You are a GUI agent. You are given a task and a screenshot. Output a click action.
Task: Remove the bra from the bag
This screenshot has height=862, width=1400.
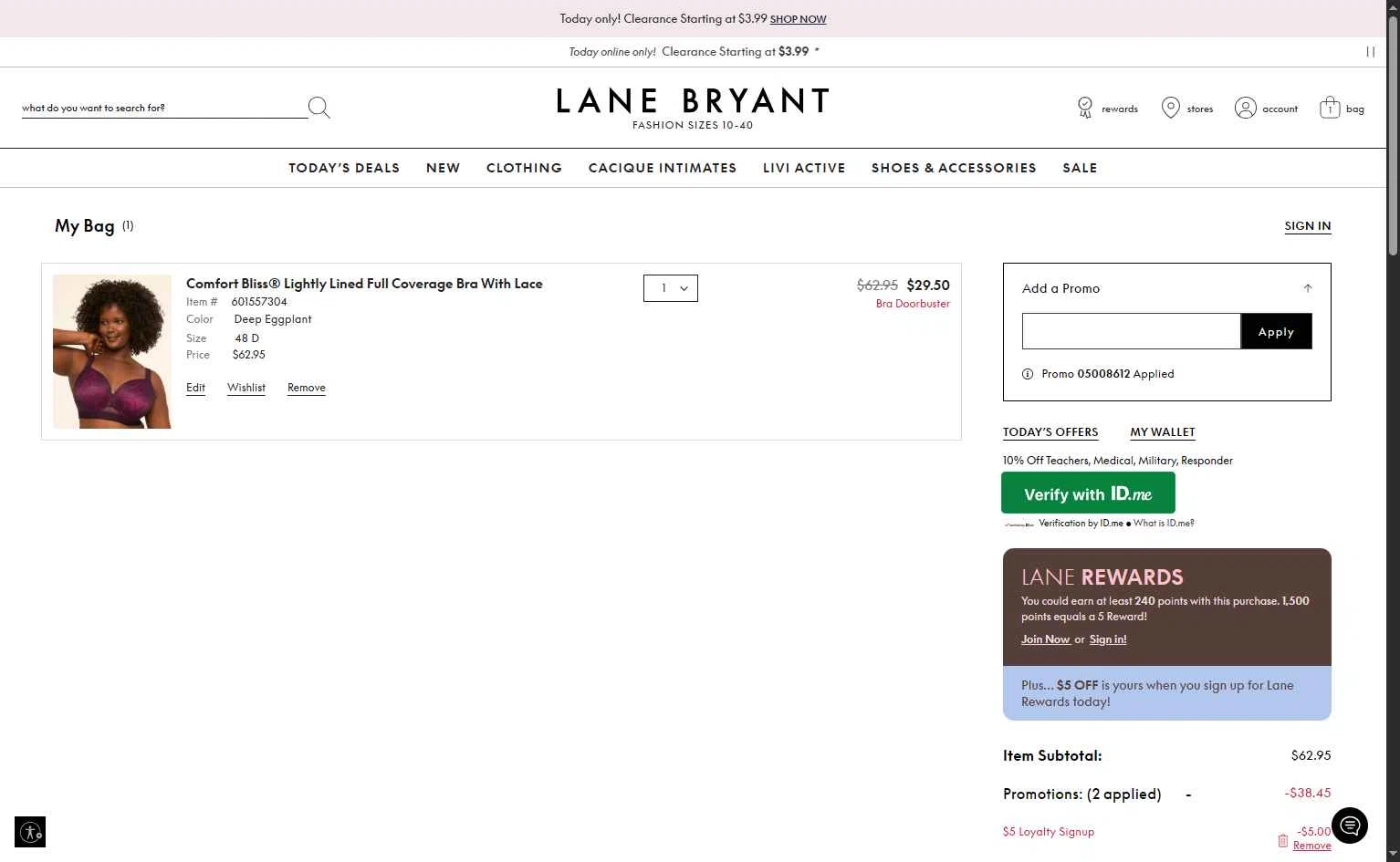coord(307,388)
